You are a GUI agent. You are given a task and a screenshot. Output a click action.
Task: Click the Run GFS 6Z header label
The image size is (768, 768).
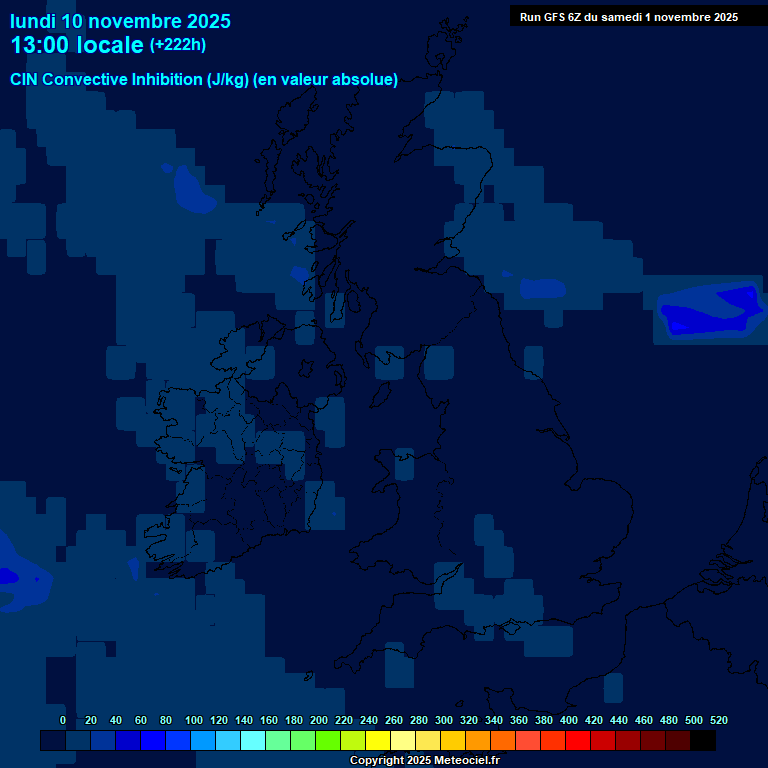pyautogui.click(x=628, y=17)
